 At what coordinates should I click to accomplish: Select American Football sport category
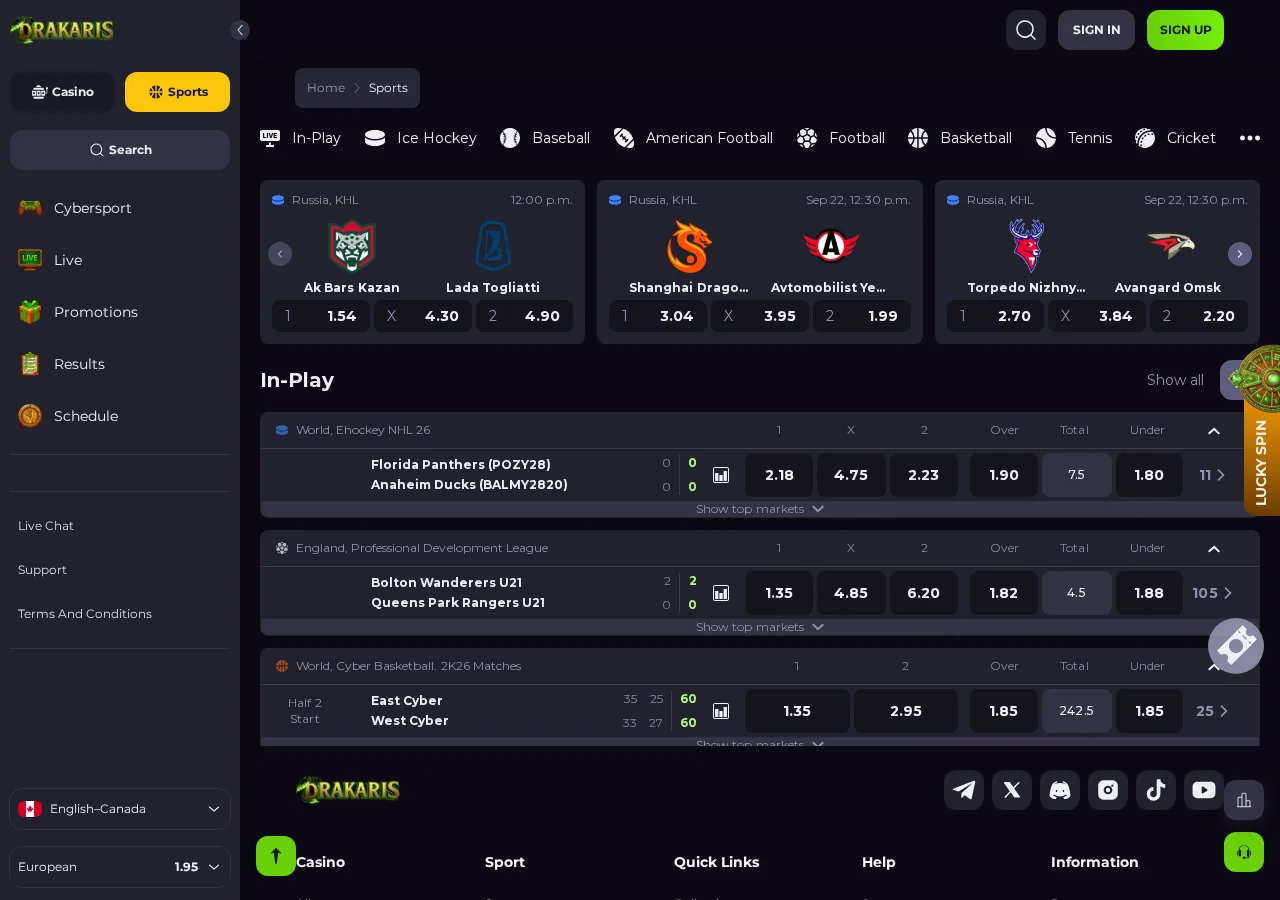[x=693, y=138]
